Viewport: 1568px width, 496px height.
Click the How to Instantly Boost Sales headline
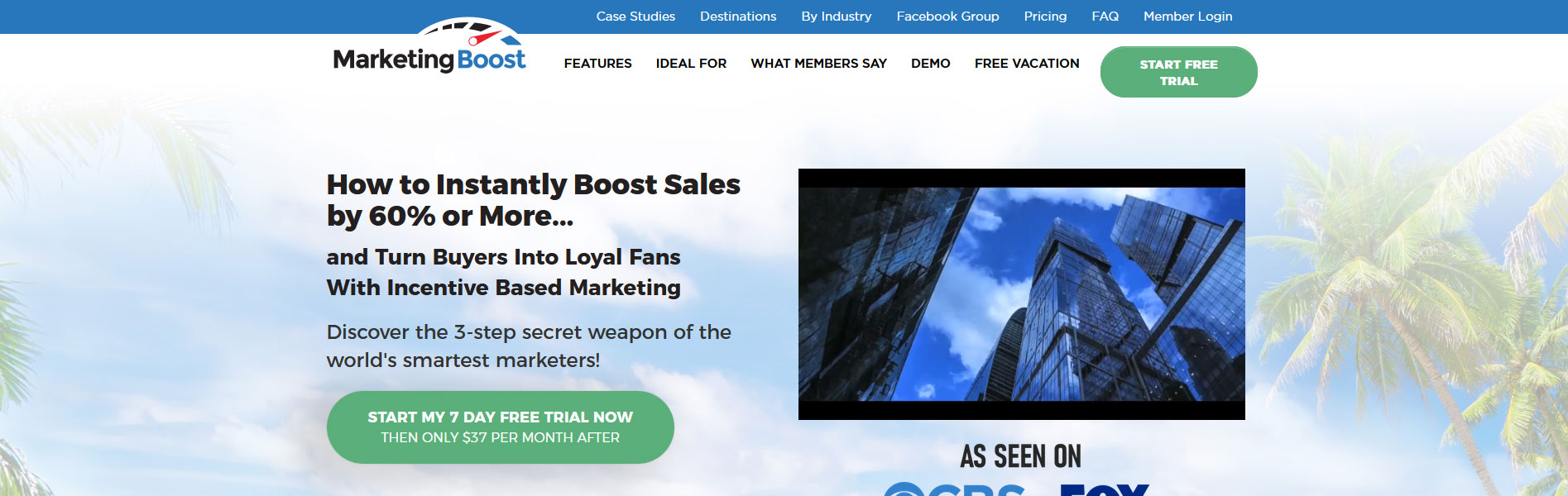click(x=533, y=200)
